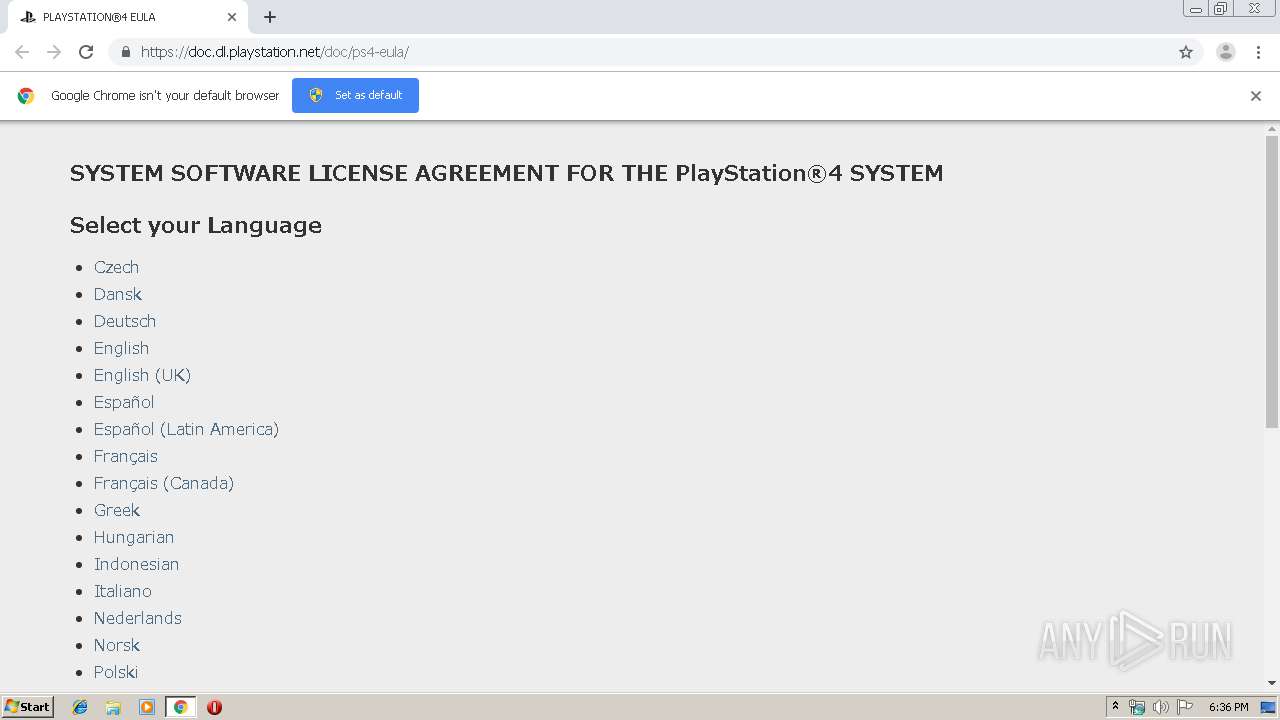Open the Action Center flag icon

(x=1185, y=707)
